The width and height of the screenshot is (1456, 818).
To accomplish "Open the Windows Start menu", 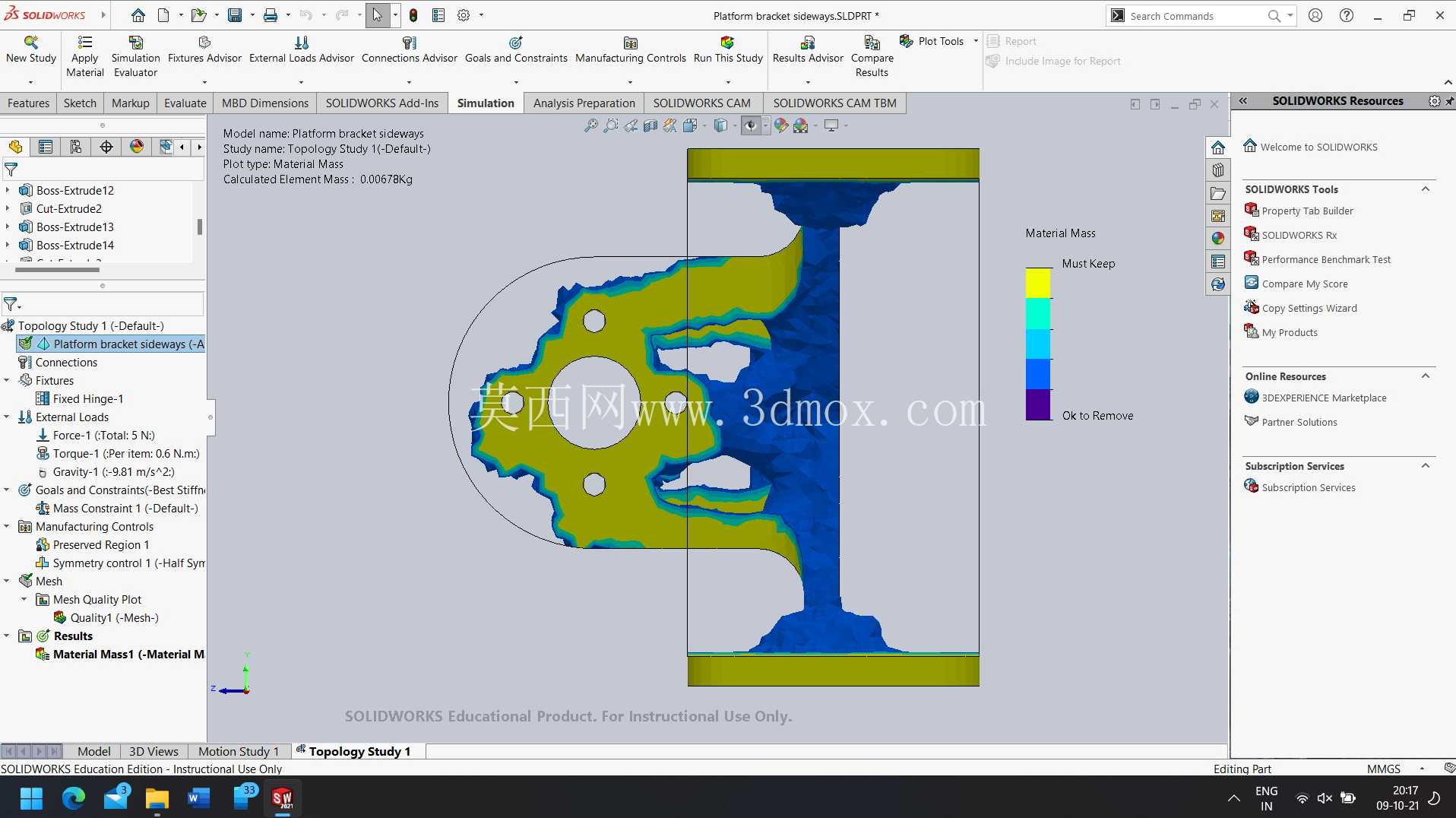I will (31, 798).
